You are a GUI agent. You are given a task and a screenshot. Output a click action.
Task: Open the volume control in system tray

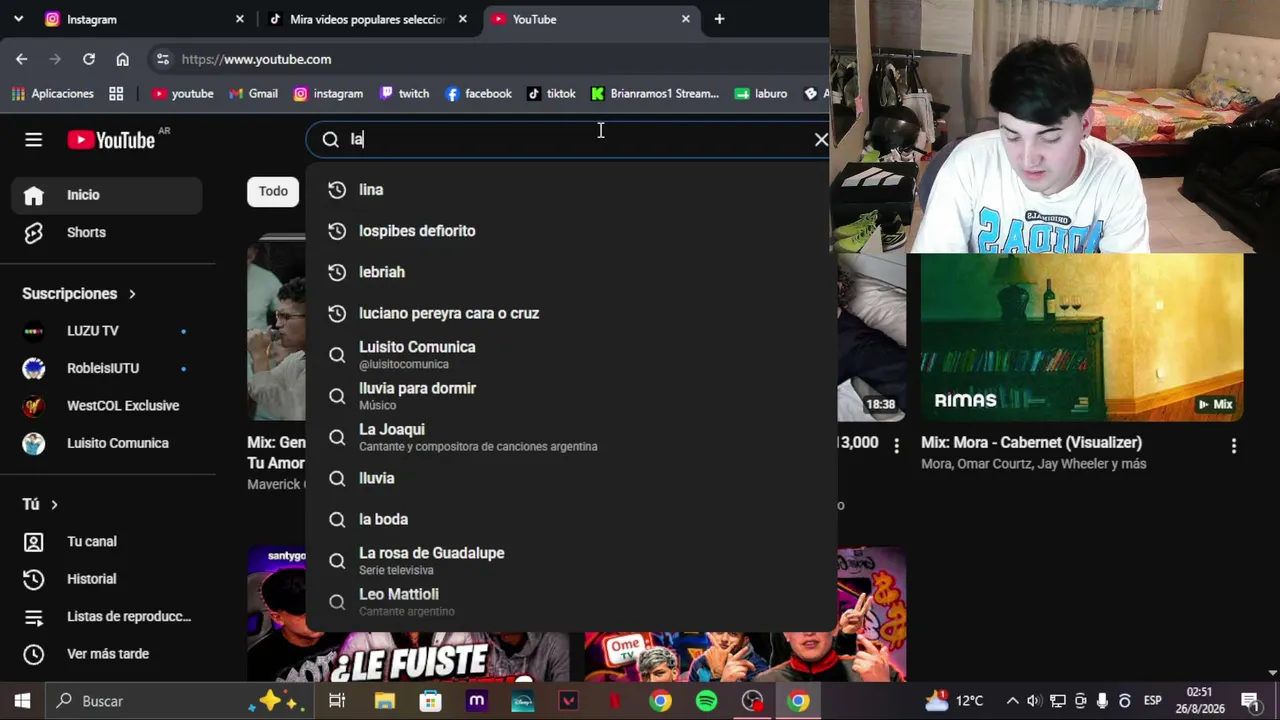(x=1034, y=701)
